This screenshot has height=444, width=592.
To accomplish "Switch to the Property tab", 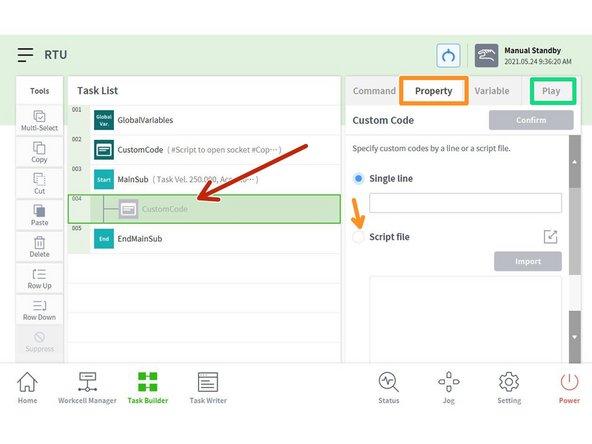I will tap(434, 91).
